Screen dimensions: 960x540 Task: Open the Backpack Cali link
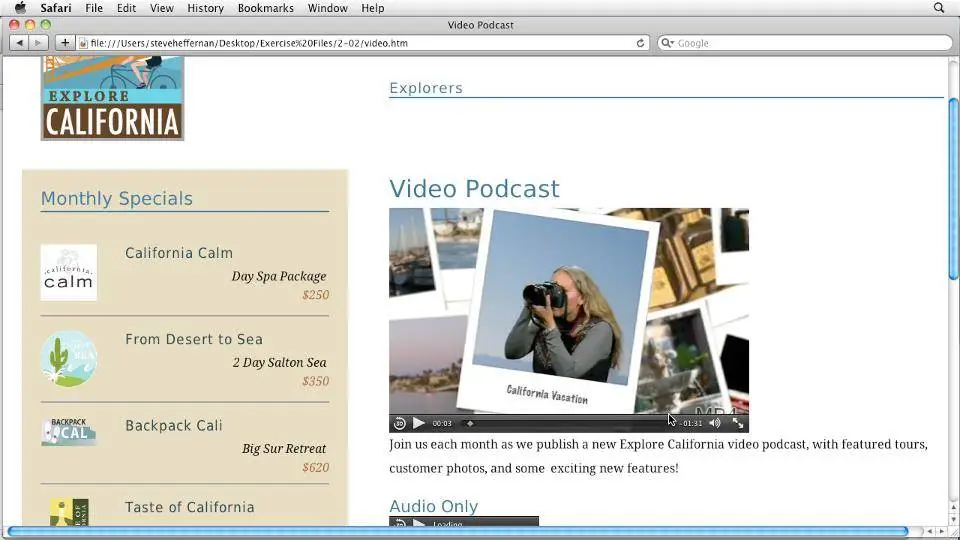click(173, 426)
